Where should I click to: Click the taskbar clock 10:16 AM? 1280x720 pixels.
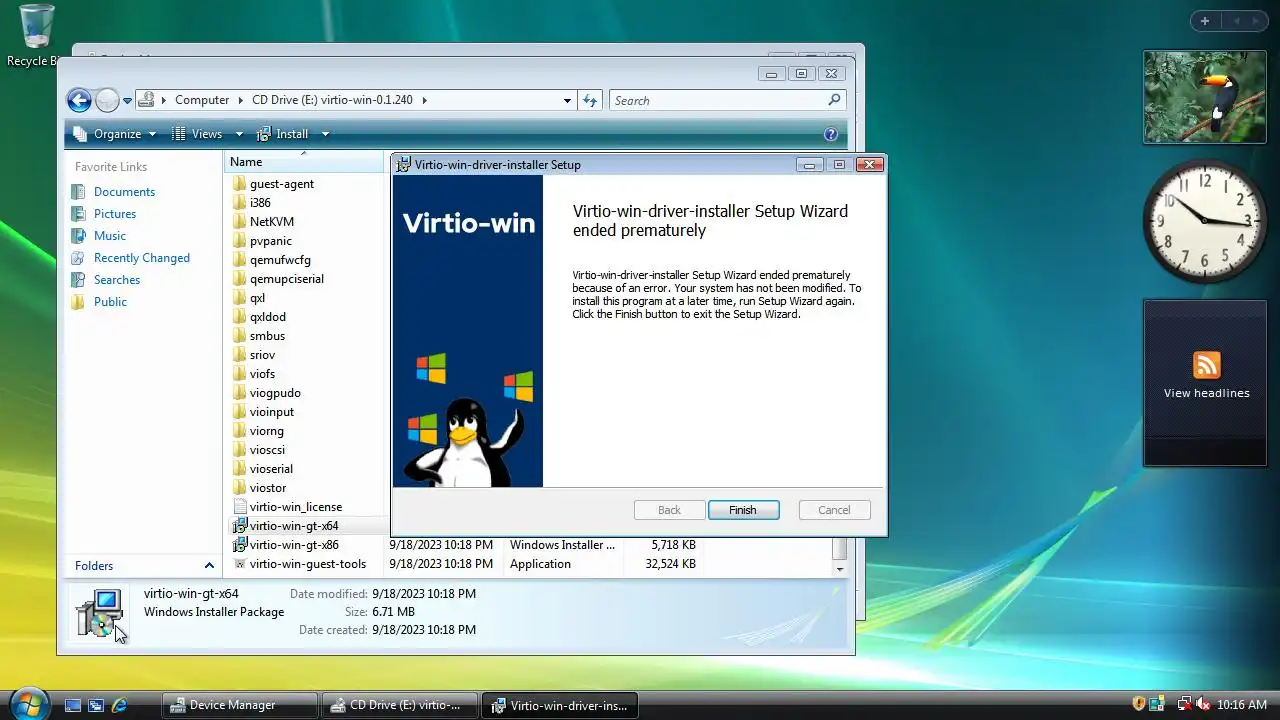pyautogui.click(x=1242, y=705)
